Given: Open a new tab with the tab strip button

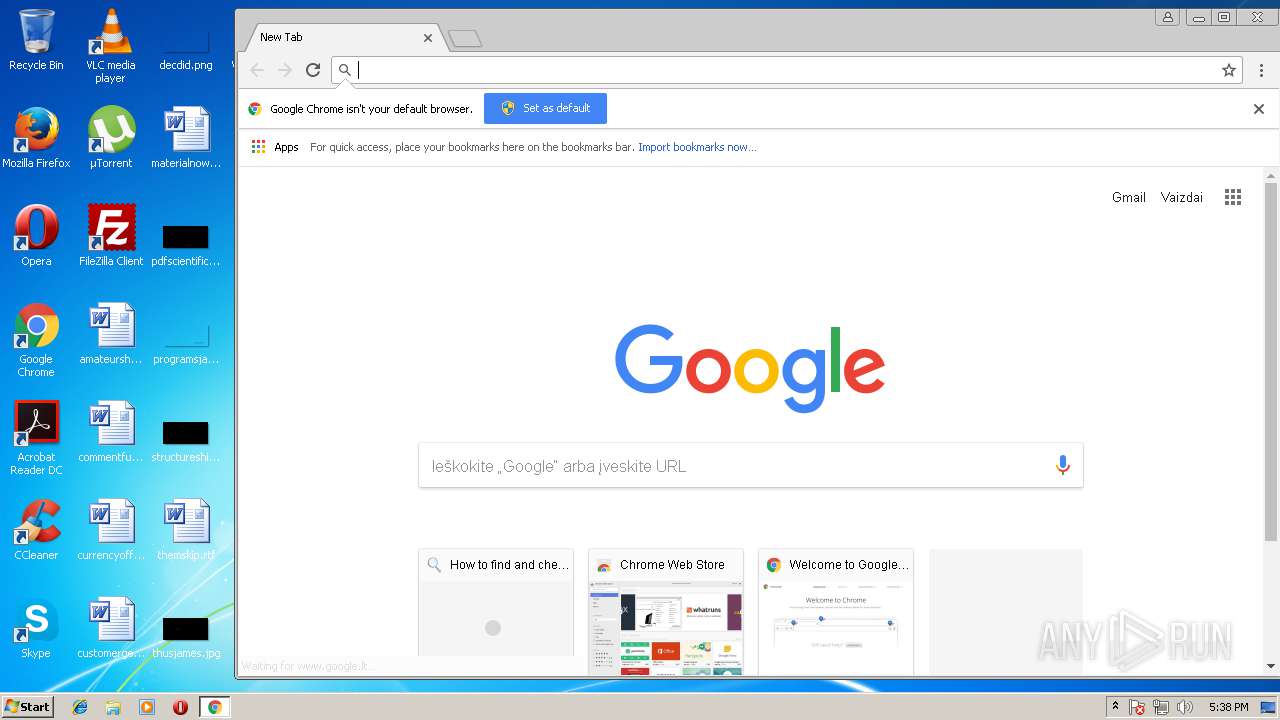Looking at the screenshot, I should (465, 38).
